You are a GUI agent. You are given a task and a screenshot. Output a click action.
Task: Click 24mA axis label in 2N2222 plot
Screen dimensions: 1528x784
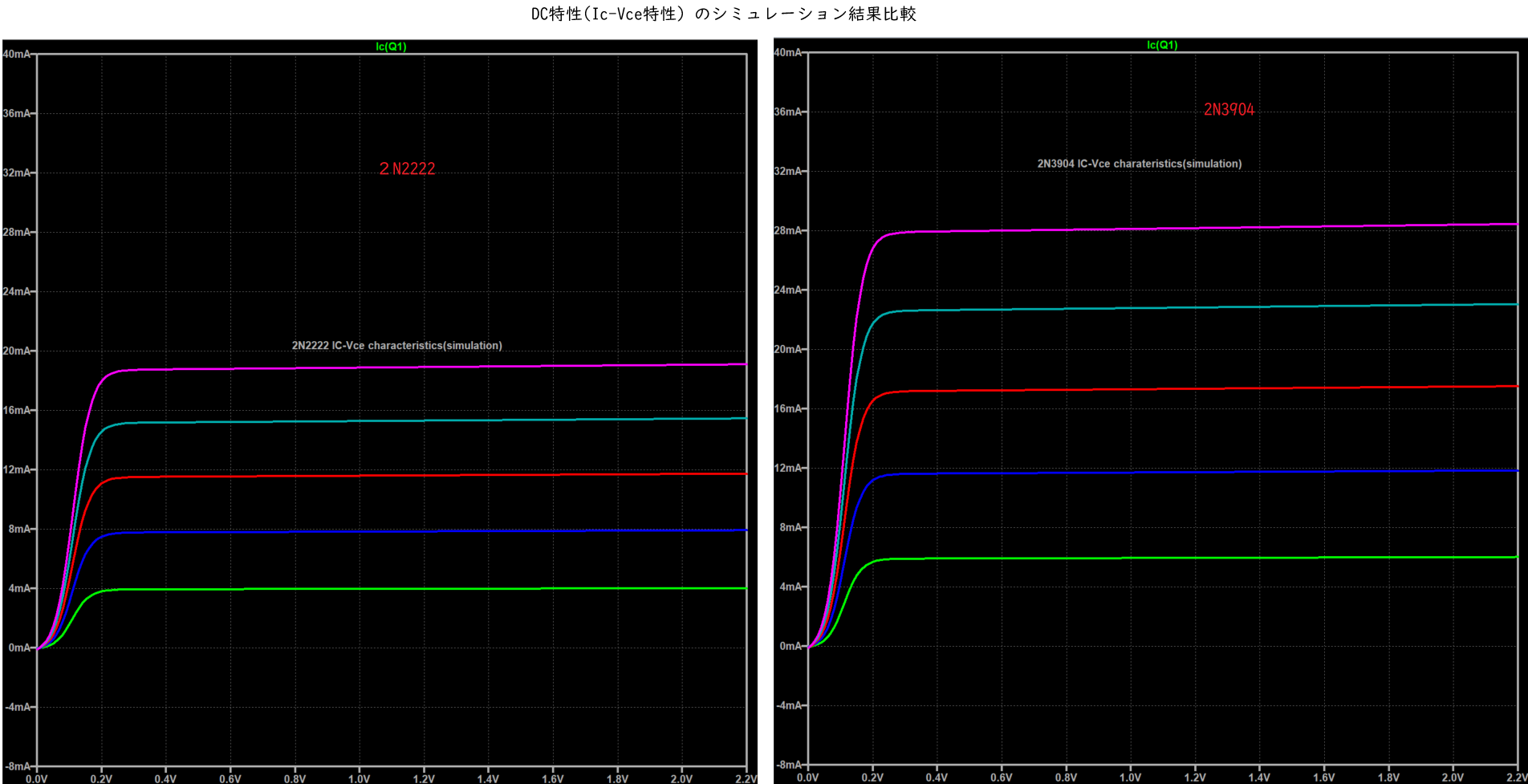coord(16,292)
